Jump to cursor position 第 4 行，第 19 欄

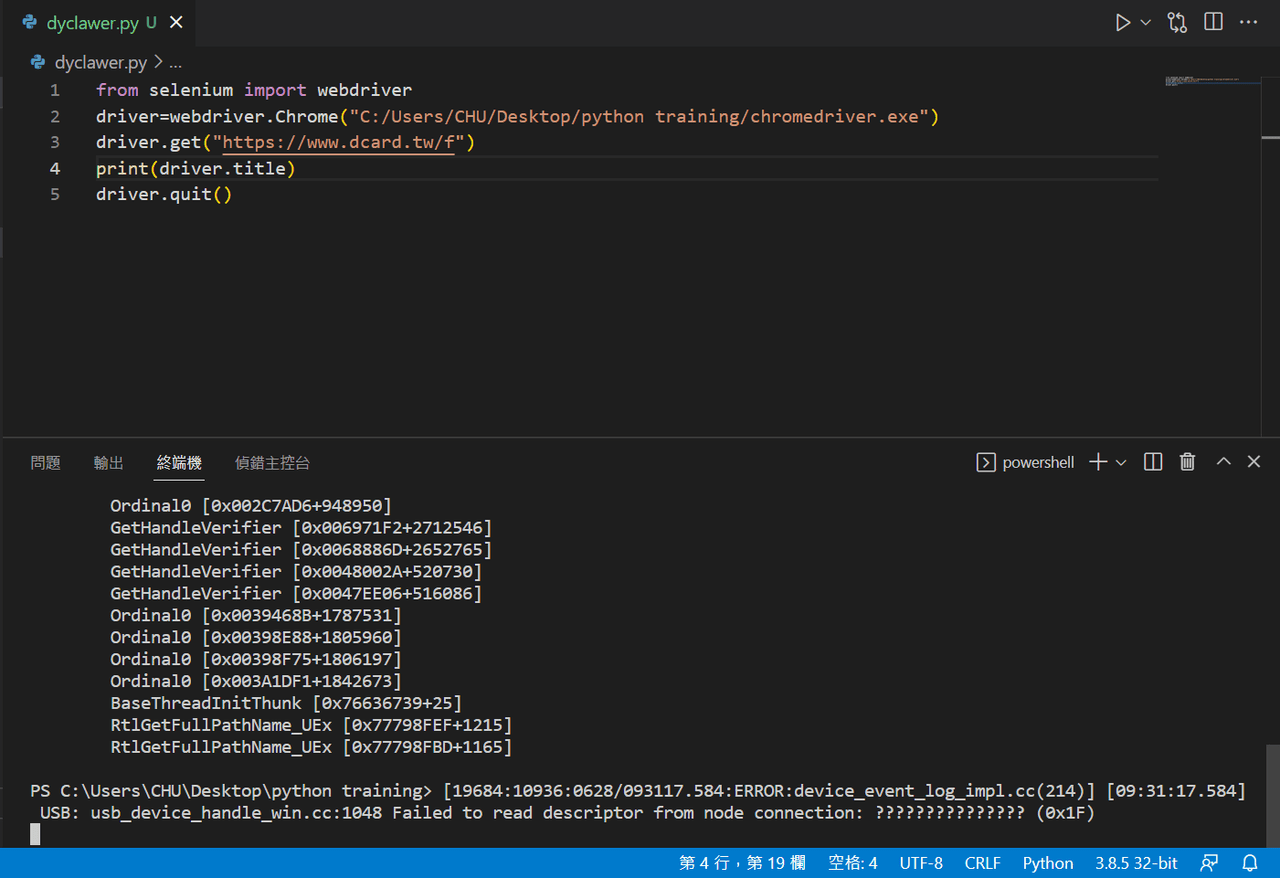coord(742,863)
